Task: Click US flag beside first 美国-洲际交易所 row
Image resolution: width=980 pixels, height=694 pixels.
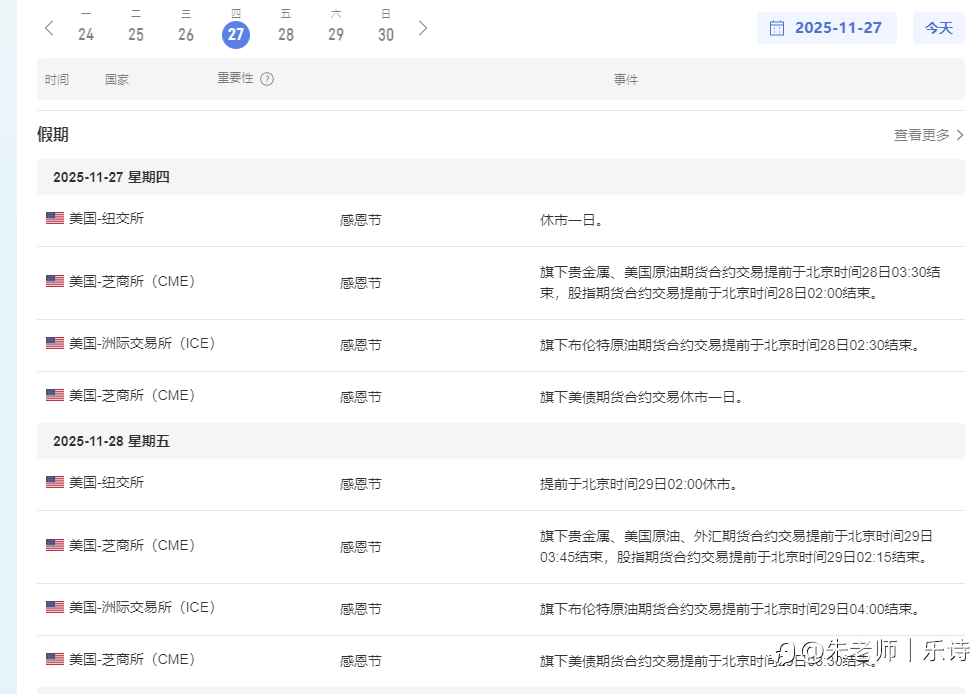Action: (x=55, y=343)
